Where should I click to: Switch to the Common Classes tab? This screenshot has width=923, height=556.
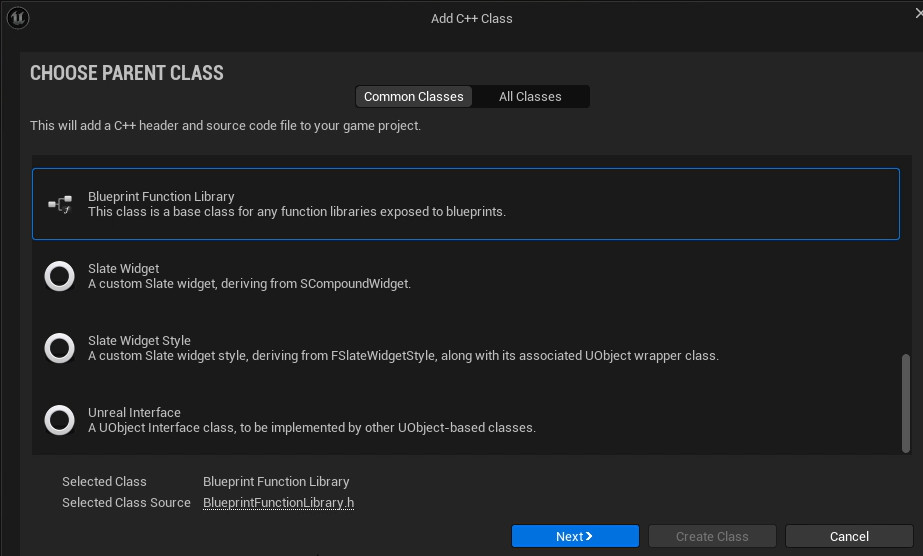pyautogui.click(x=413, y=96)
